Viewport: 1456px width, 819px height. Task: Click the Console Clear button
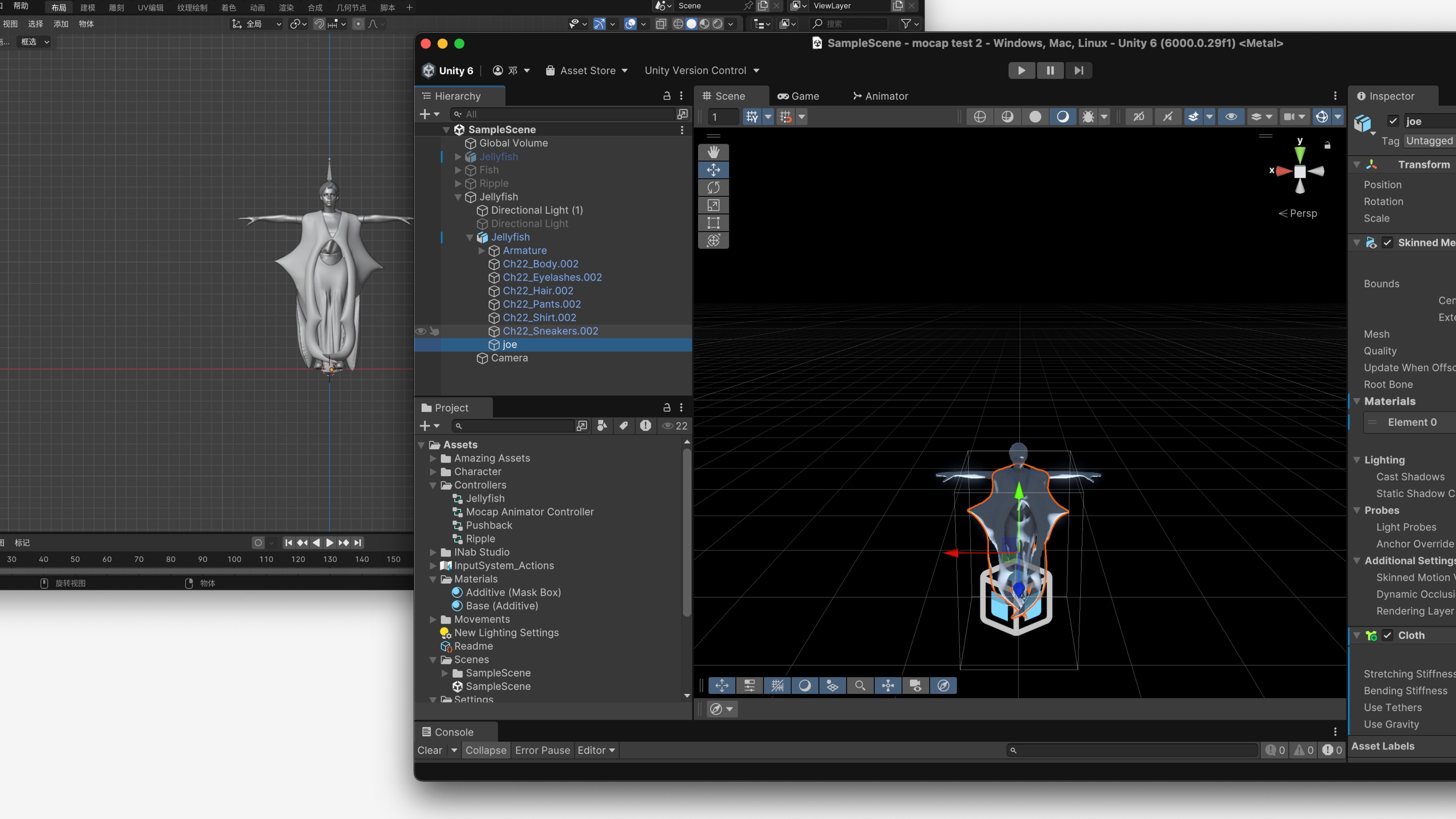(430, 750)
